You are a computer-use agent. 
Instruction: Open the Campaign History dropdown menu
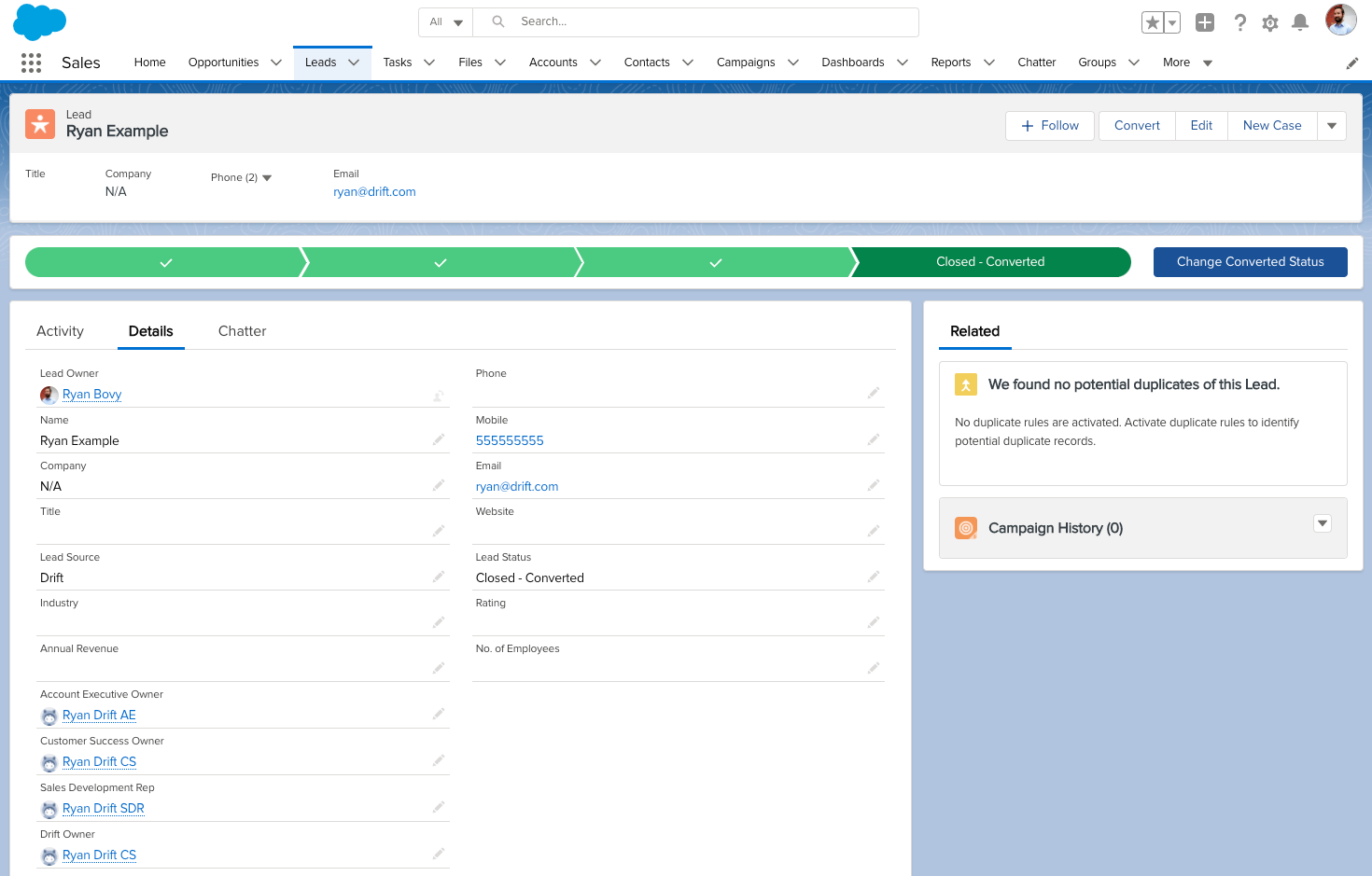[1323, 523]
